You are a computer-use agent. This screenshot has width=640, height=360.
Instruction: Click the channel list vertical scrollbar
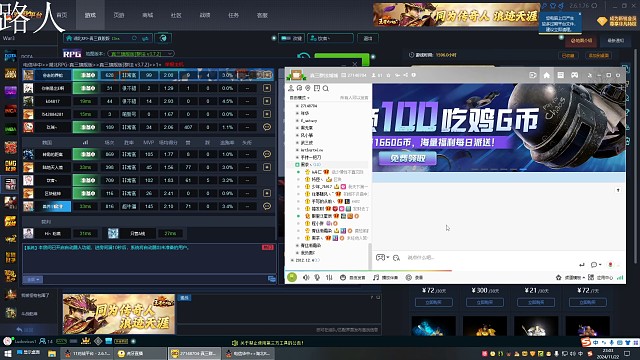[x=370, y=256]
